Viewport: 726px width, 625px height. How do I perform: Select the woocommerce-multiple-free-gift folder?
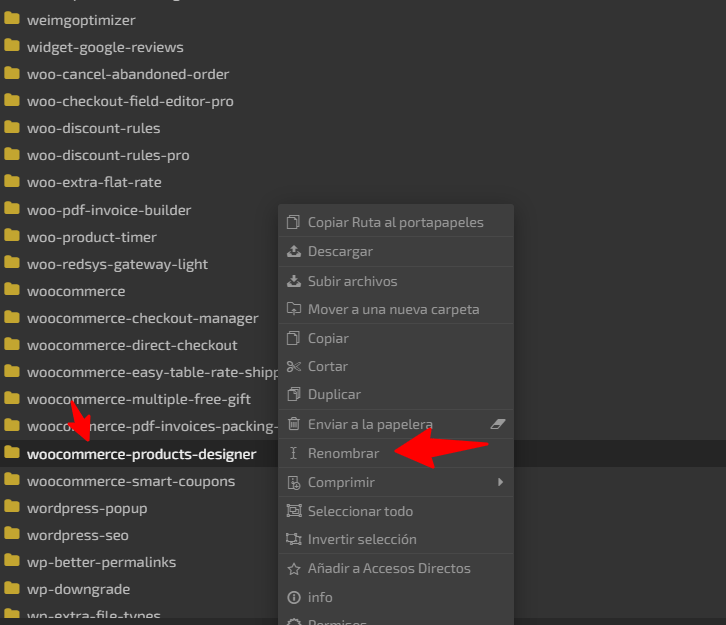[x=138, y=399]
